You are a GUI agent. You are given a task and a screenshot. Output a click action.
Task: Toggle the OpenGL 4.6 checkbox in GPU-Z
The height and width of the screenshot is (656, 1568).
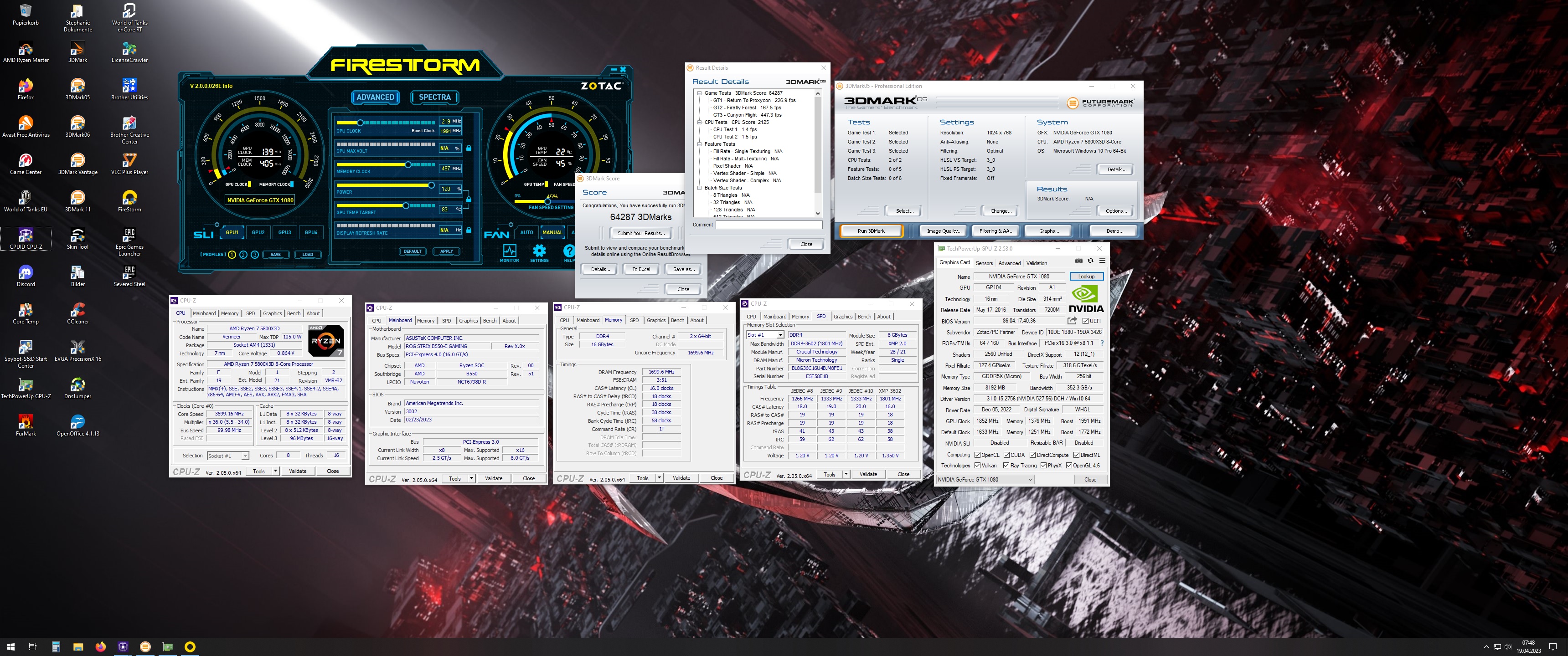(x=1069, y=466)
